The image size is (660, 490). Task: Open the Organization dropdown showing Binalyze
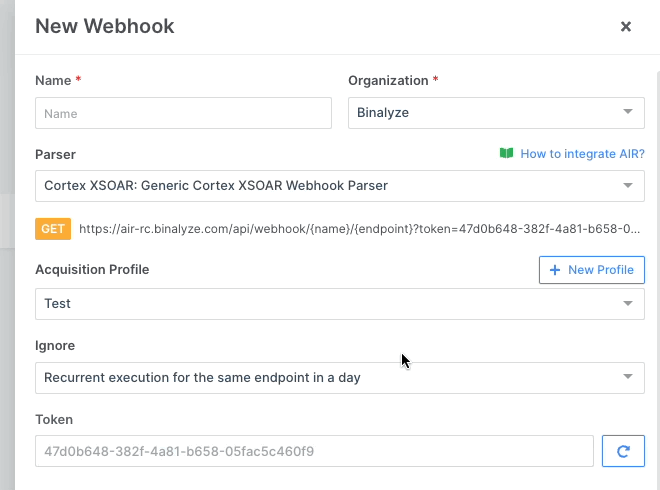tap(485, 113)
